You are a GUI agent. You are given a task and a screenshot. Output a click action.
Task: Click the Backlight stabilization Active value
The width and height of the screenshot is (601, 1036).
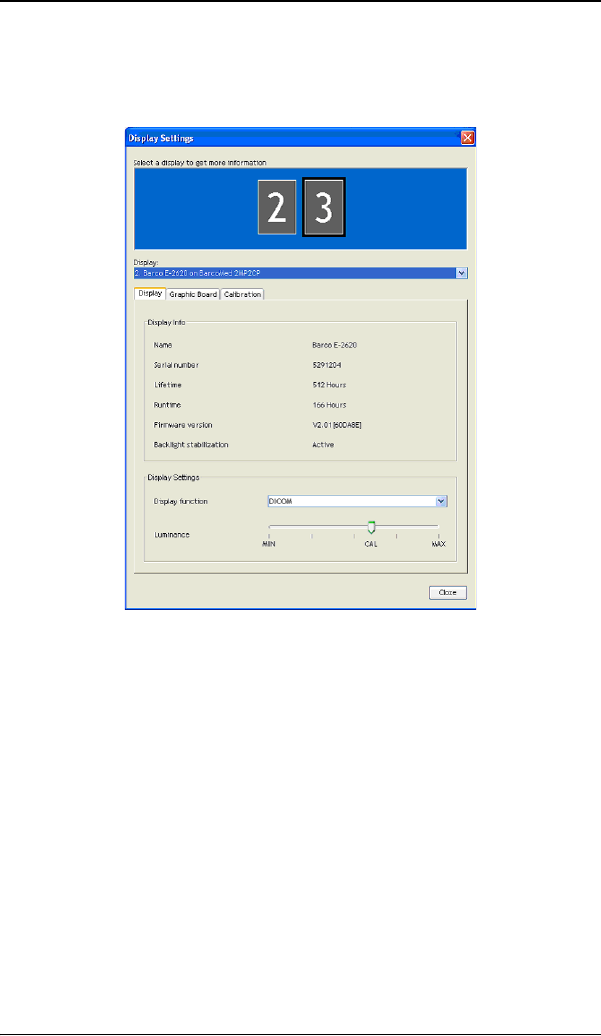click(x=323, y=445)
